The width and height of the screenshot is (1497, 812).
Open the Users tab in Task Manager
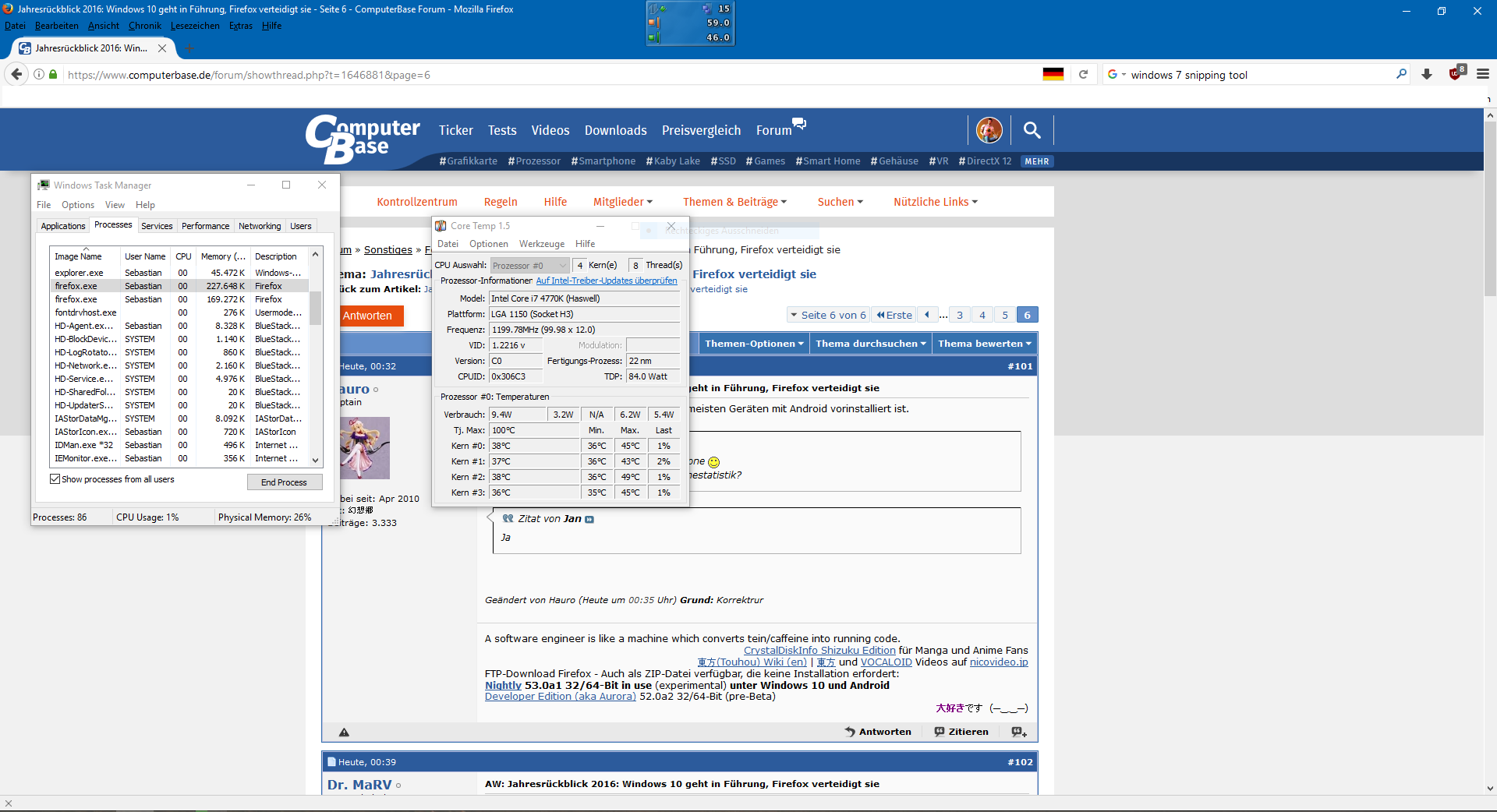point(300,226)
